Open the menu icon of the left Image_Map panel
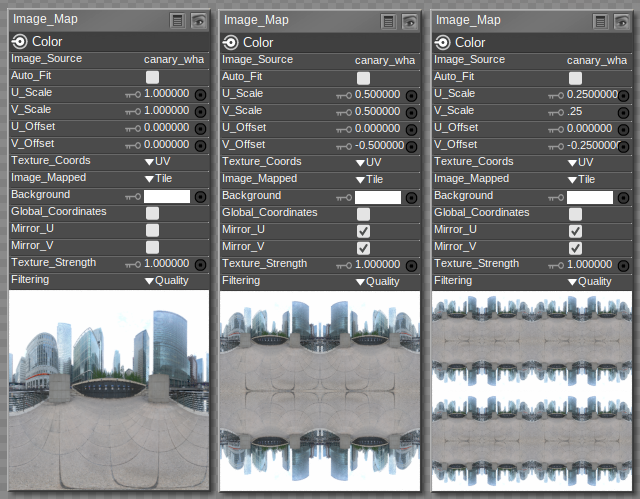This screenshot has width=640, height=499. 177,20
